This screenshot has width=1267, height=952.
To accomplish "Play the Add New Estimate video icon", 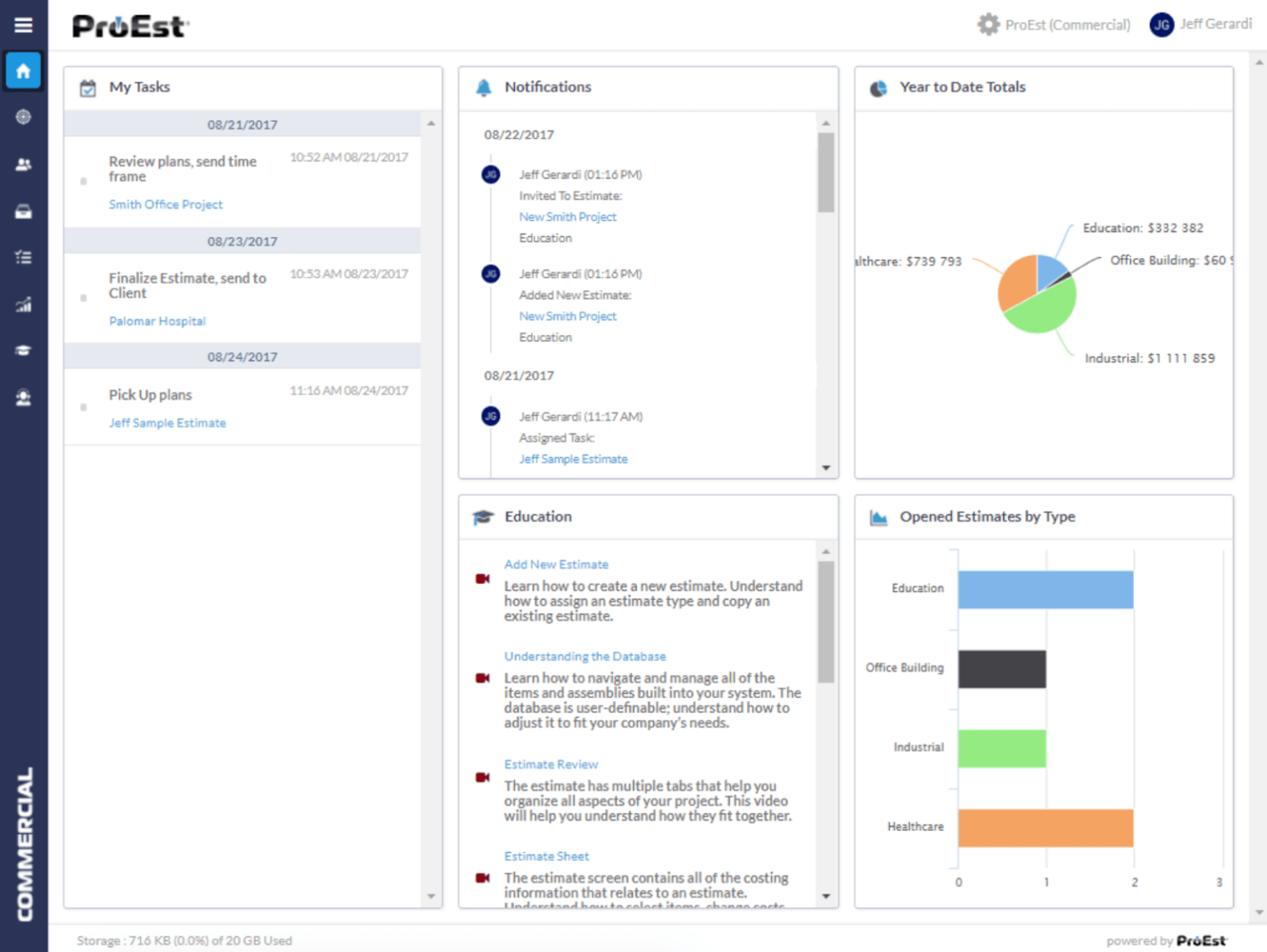I will 483,578.
